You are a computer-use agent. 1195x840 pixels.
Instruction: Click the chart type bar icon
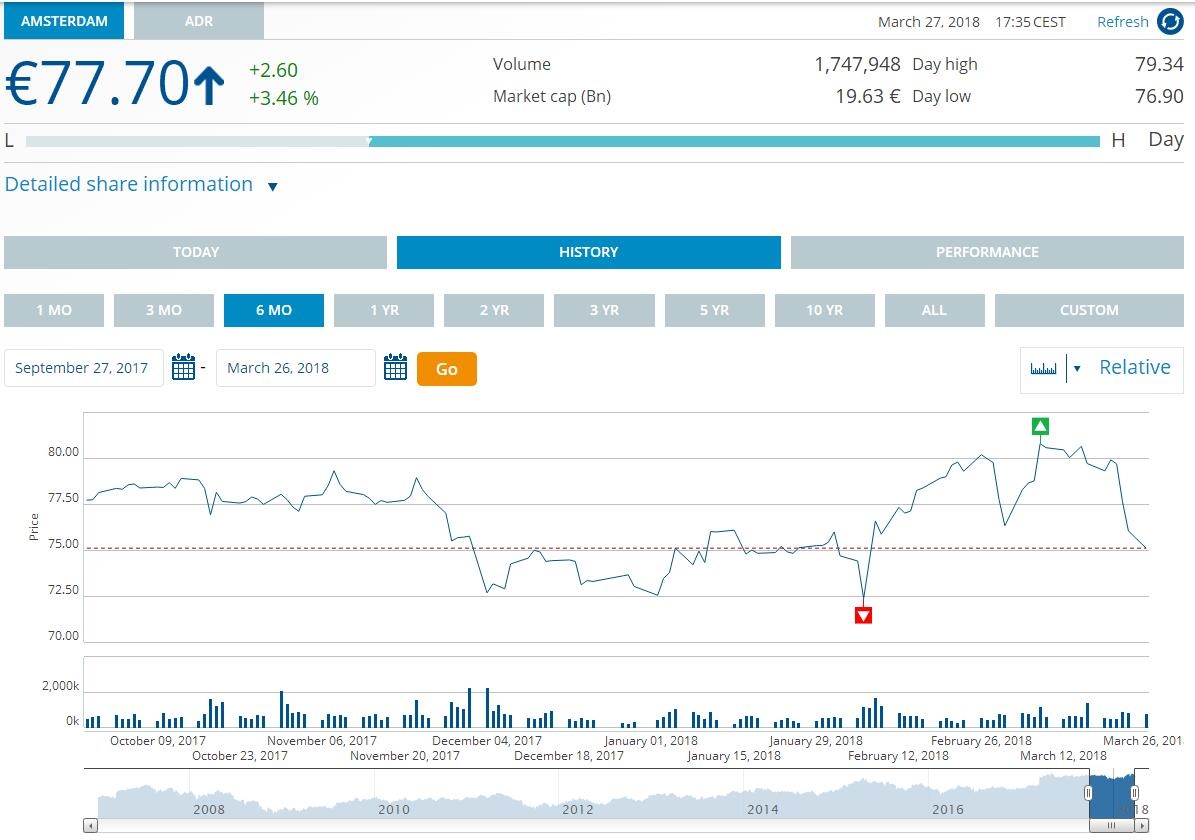1043,368
